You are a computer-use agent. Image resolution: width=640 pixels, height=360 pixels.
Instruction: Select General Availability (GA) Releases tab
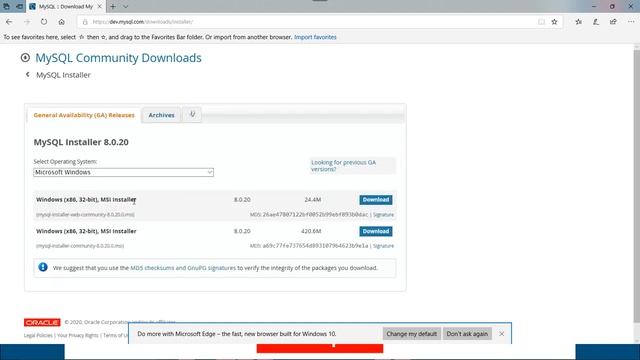click(84, 115)
